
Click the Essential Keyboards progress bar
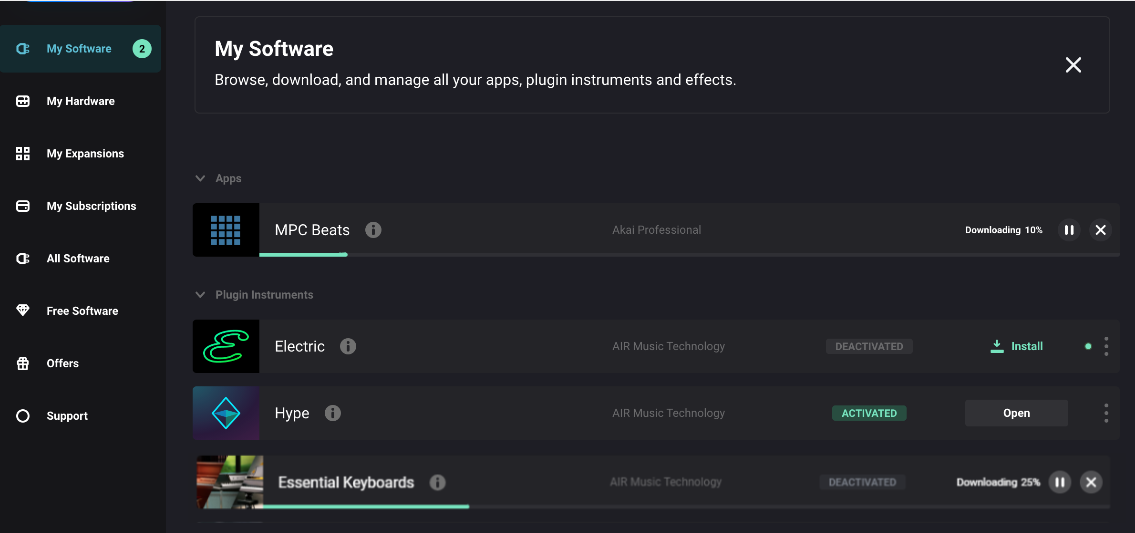pyautogui.click(x=686, y=506)
